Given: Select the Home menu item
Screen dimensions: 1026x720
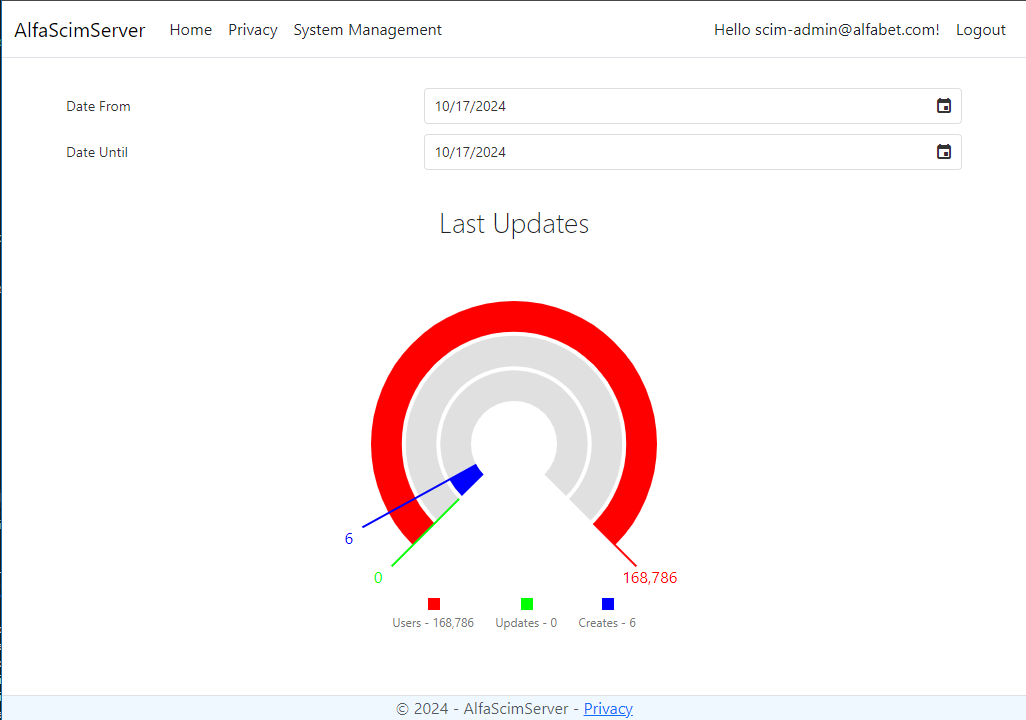Looking at the screenshot, I should click(190, 29).
